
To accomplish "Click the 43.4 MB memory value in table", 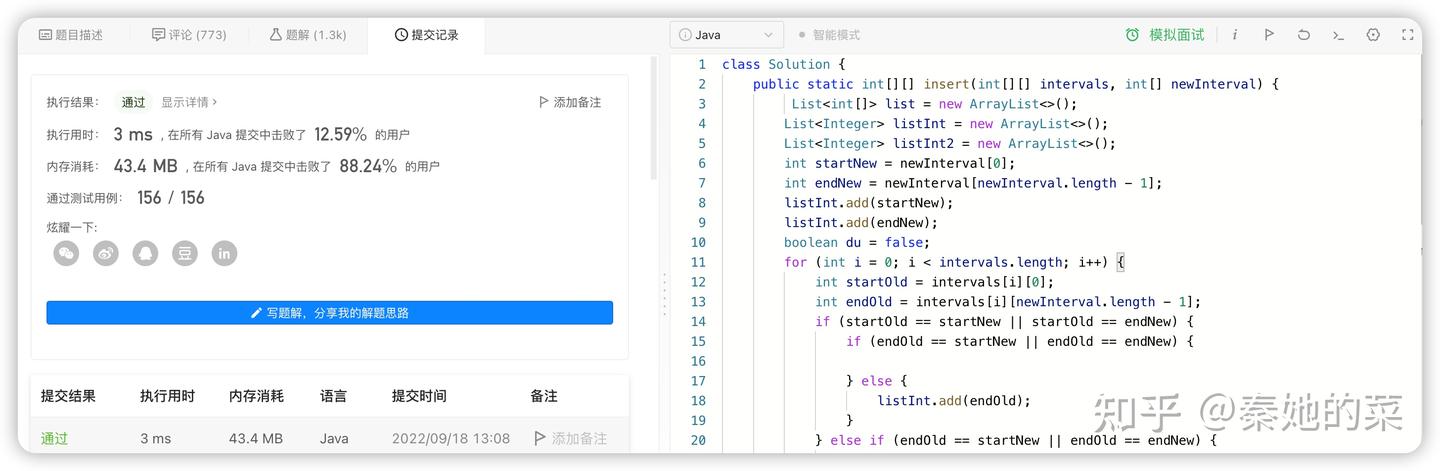I will (256, 438).
